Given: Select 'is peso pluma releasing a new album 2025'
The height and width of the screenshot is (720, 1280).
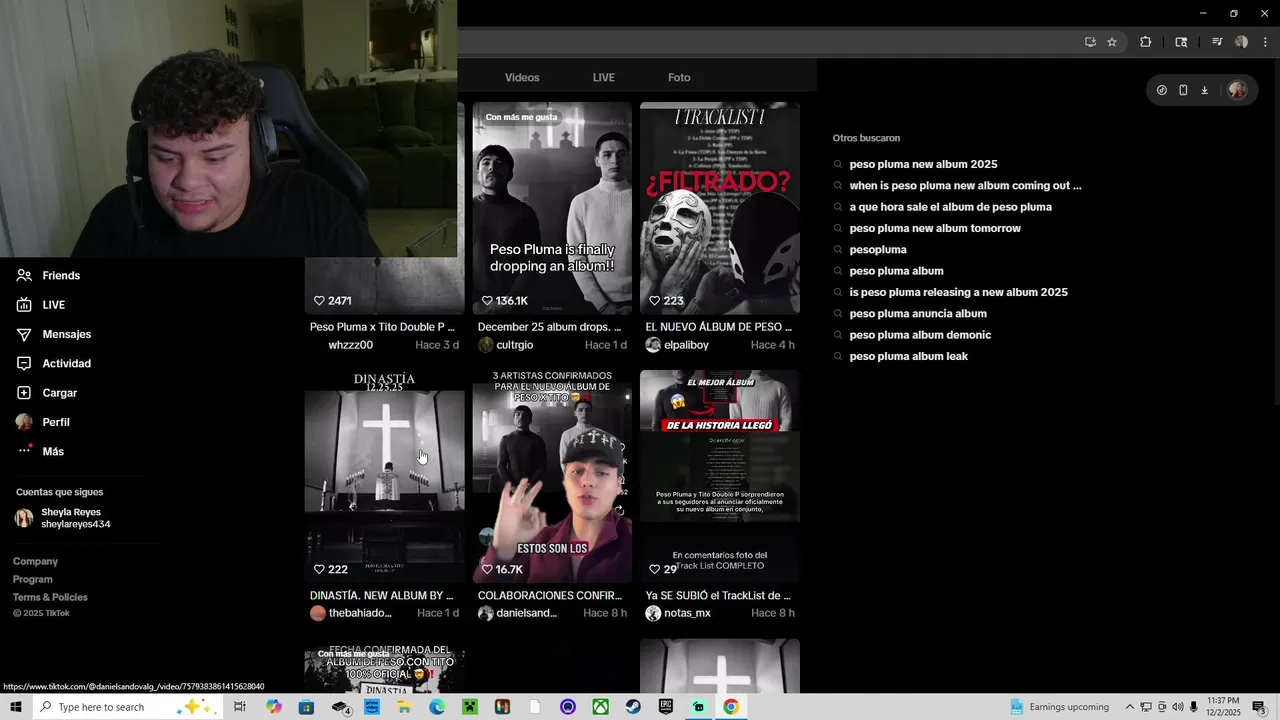Looking at the screenshot, I should click(958, 292).
